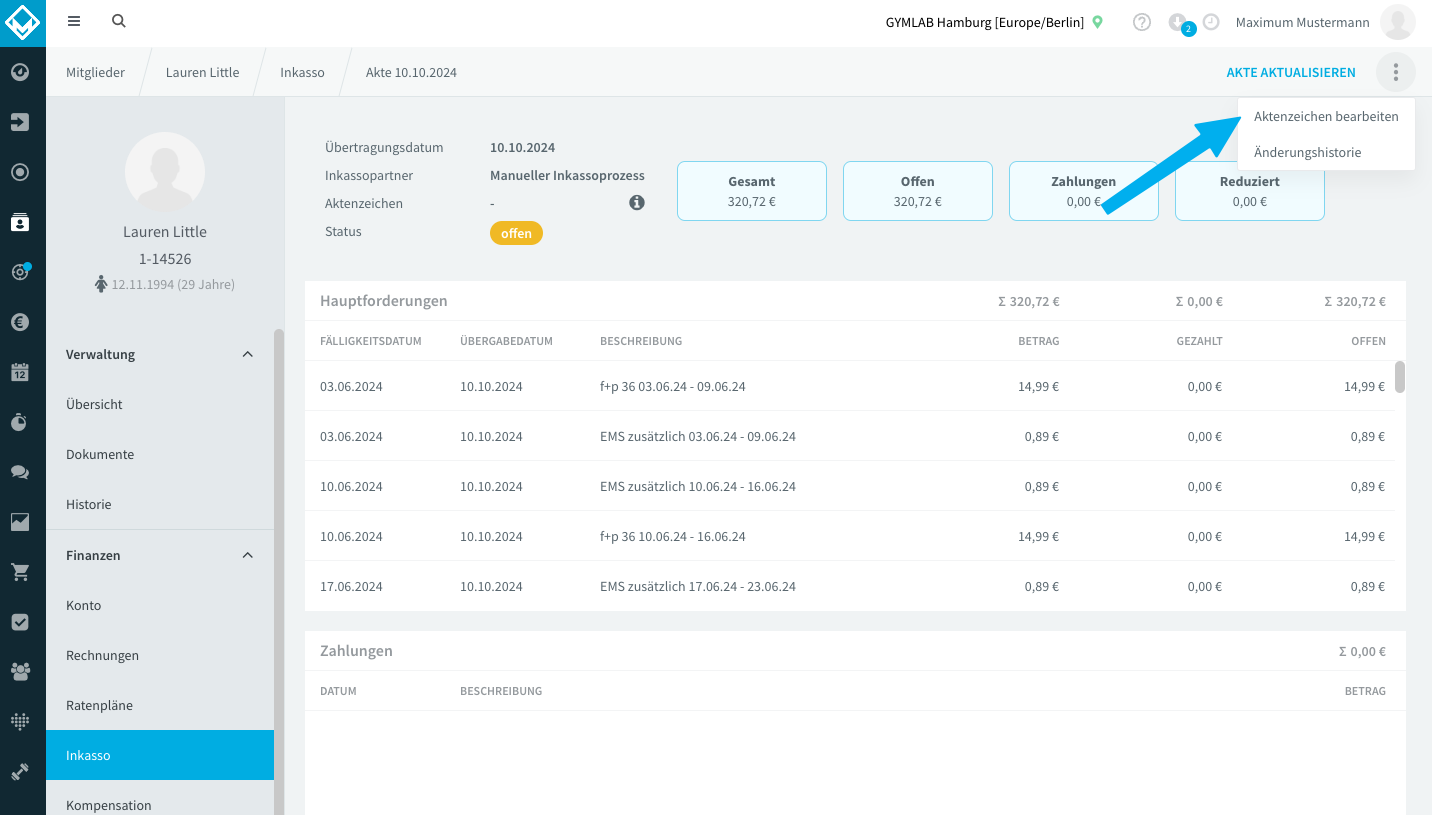Click the ÜBERGABEDATUM column header
The image size is (1432, 815).
pyautogui.click(x=507, y=341)
